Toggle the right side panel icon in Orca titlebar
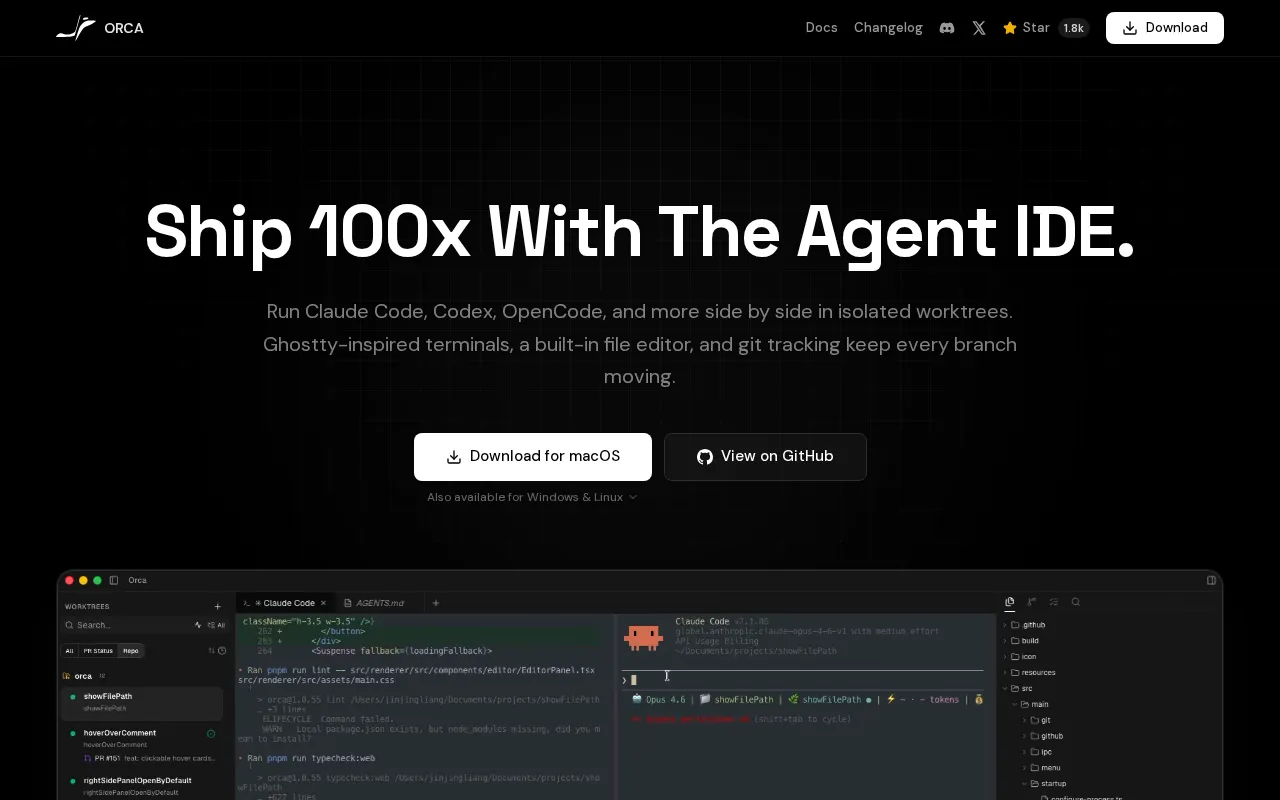Screen dimensions: 1280x800 (x=1211, y=580)
